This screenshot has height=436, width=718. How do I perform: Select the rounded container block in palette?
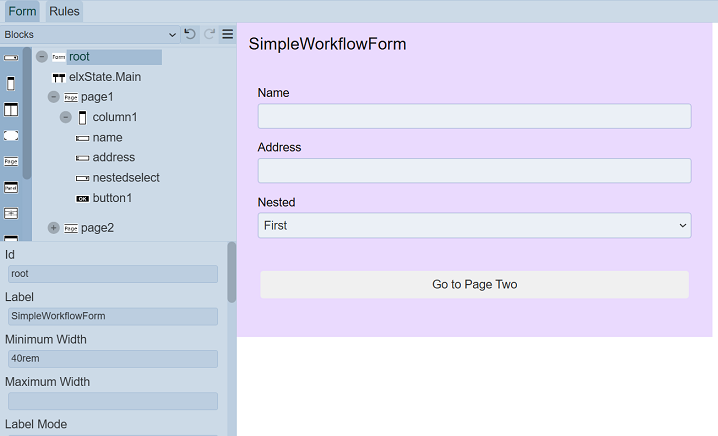point(11,135)
